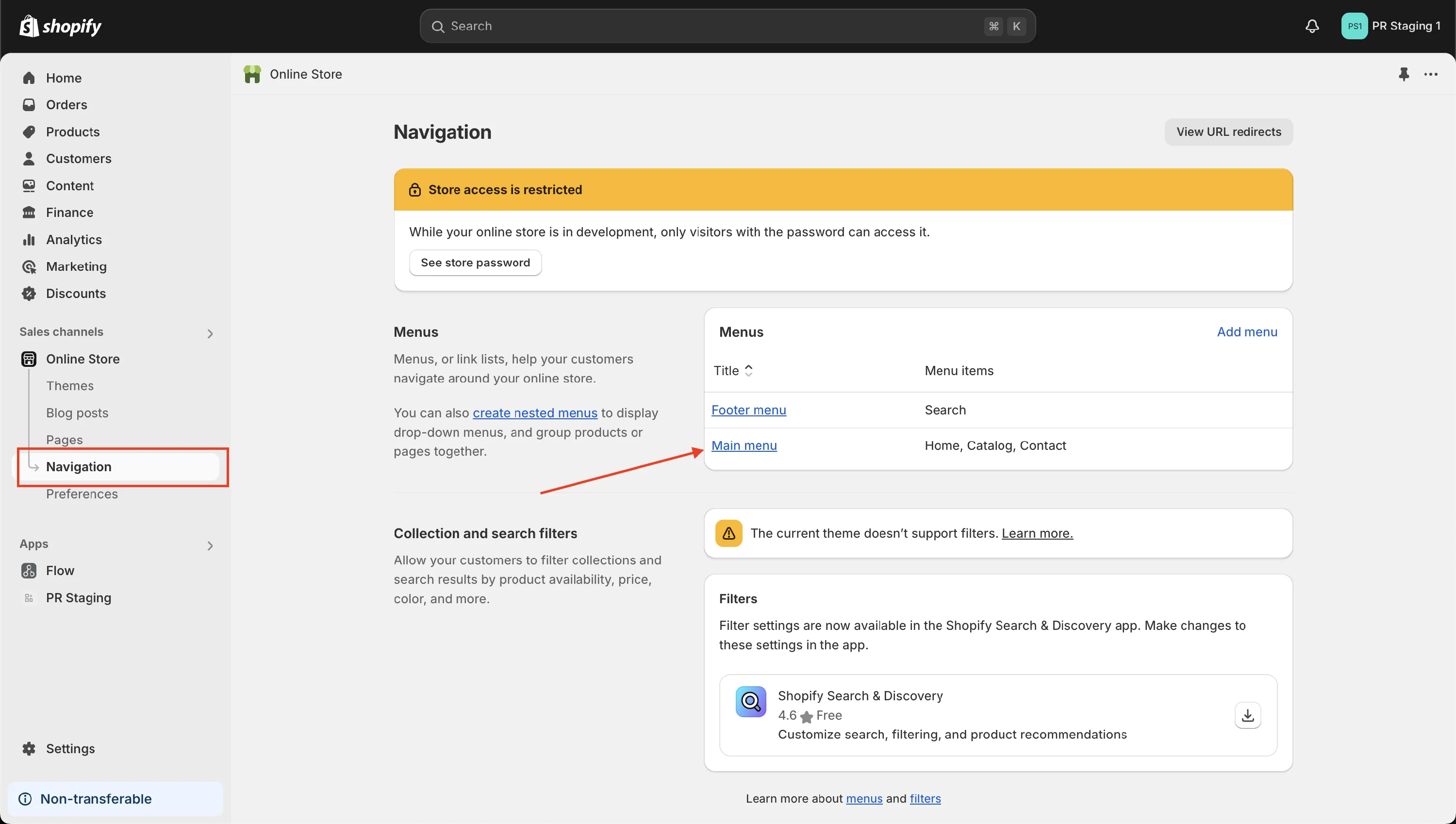Expand the Apps section chevron

coord(210,546)
